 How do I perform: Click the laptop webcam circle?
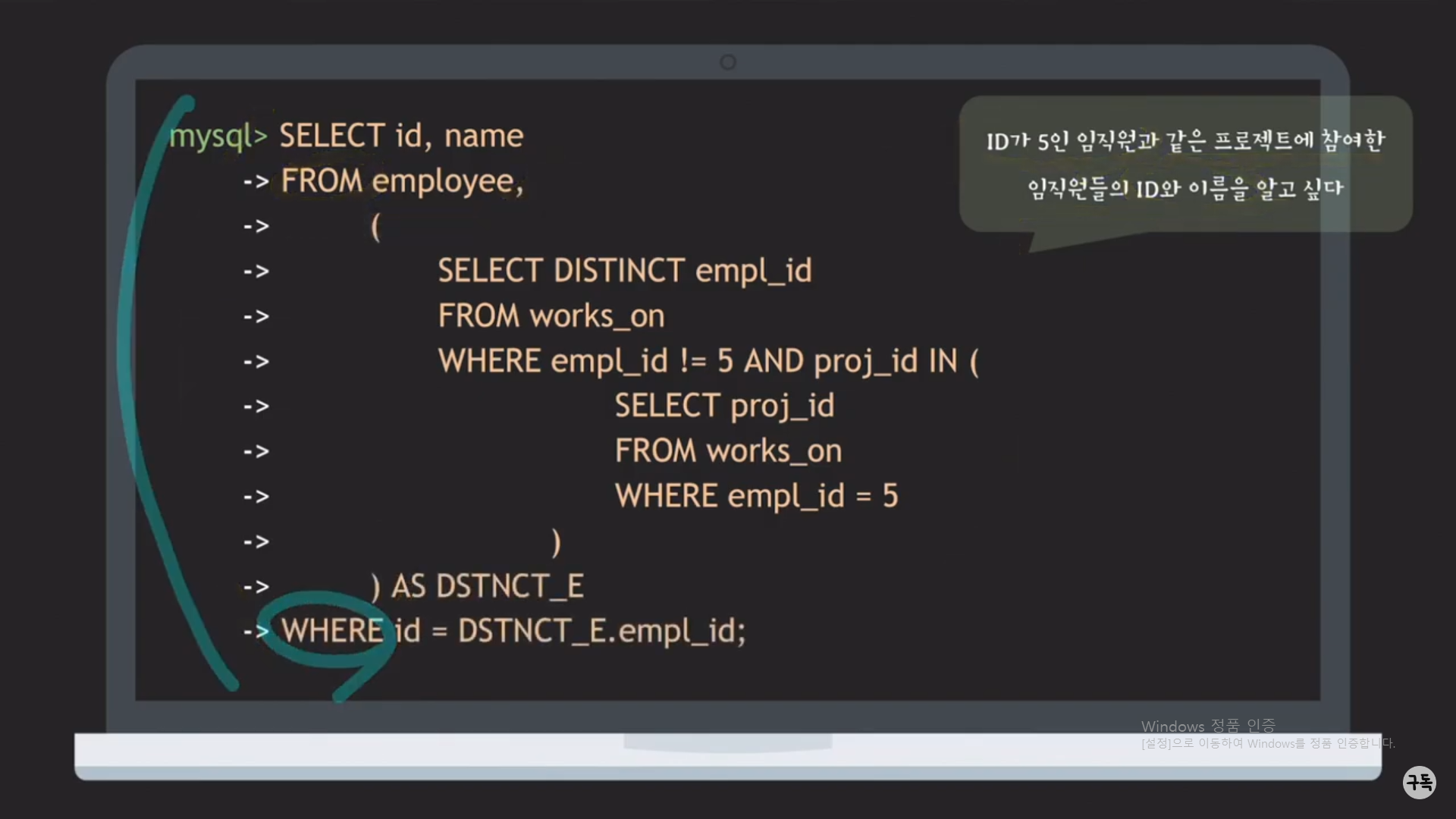[x=727, y=62]
